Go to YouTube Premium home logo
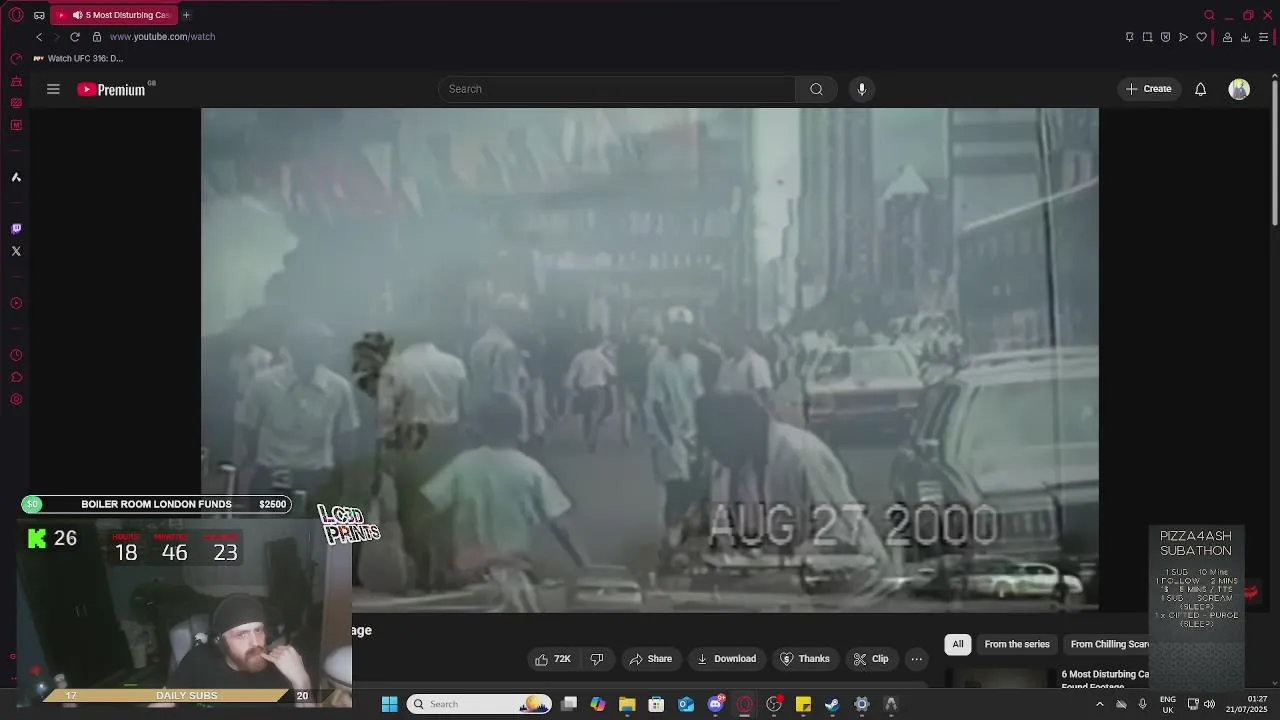Screen dimensions: 1280x720 [111, 89]
